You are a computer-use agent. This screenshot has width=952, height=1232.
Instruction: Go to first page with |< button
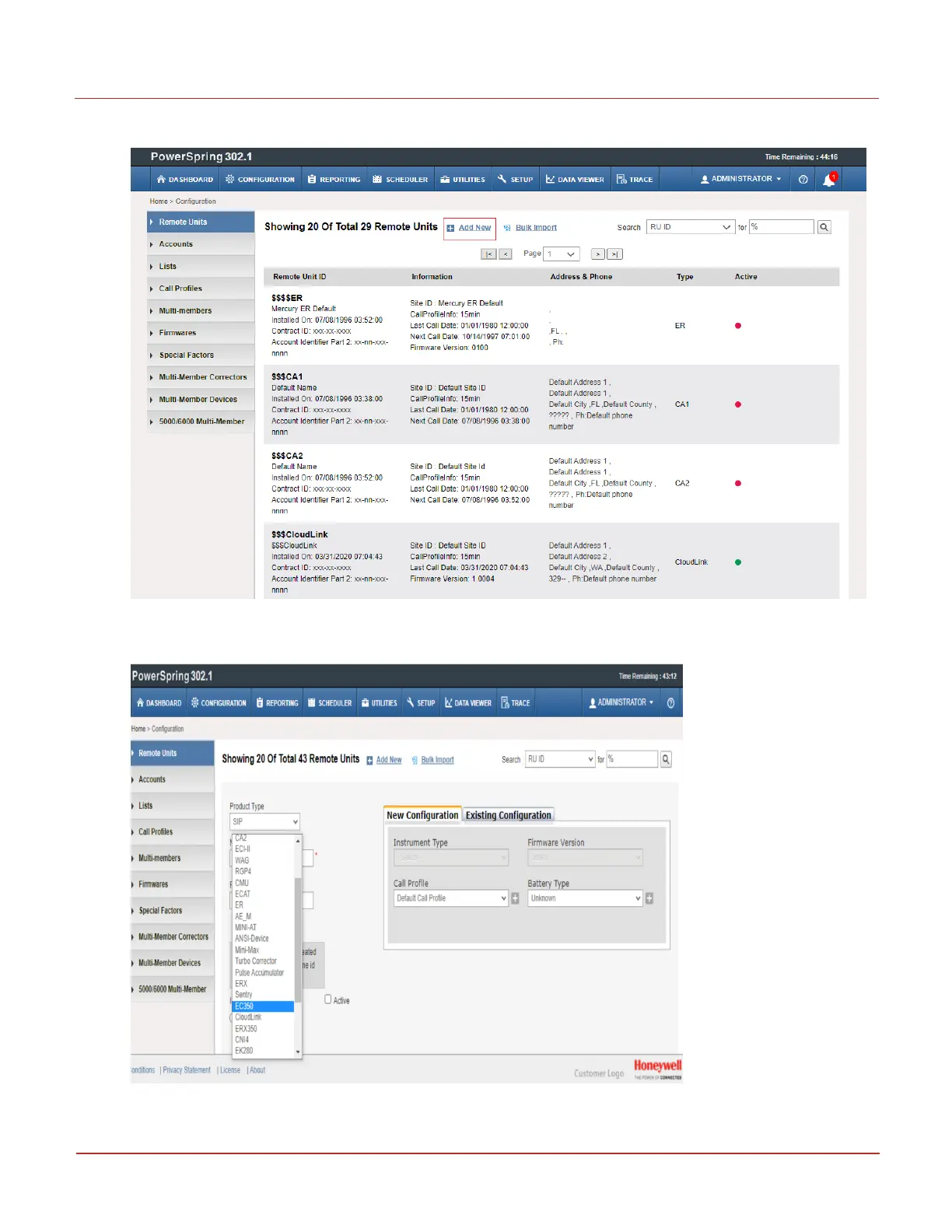coord(488,254)
